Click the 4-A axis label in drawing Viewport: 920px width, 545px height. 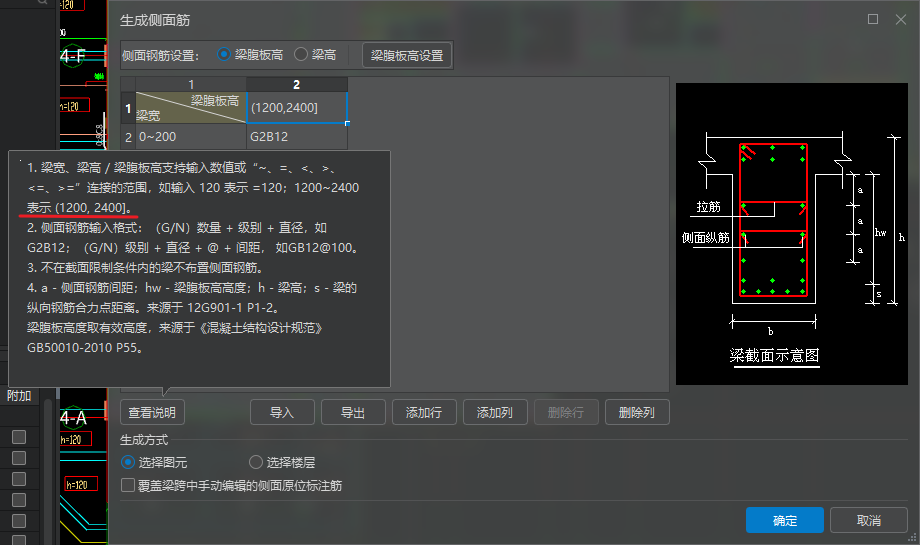tap(73, 418)
